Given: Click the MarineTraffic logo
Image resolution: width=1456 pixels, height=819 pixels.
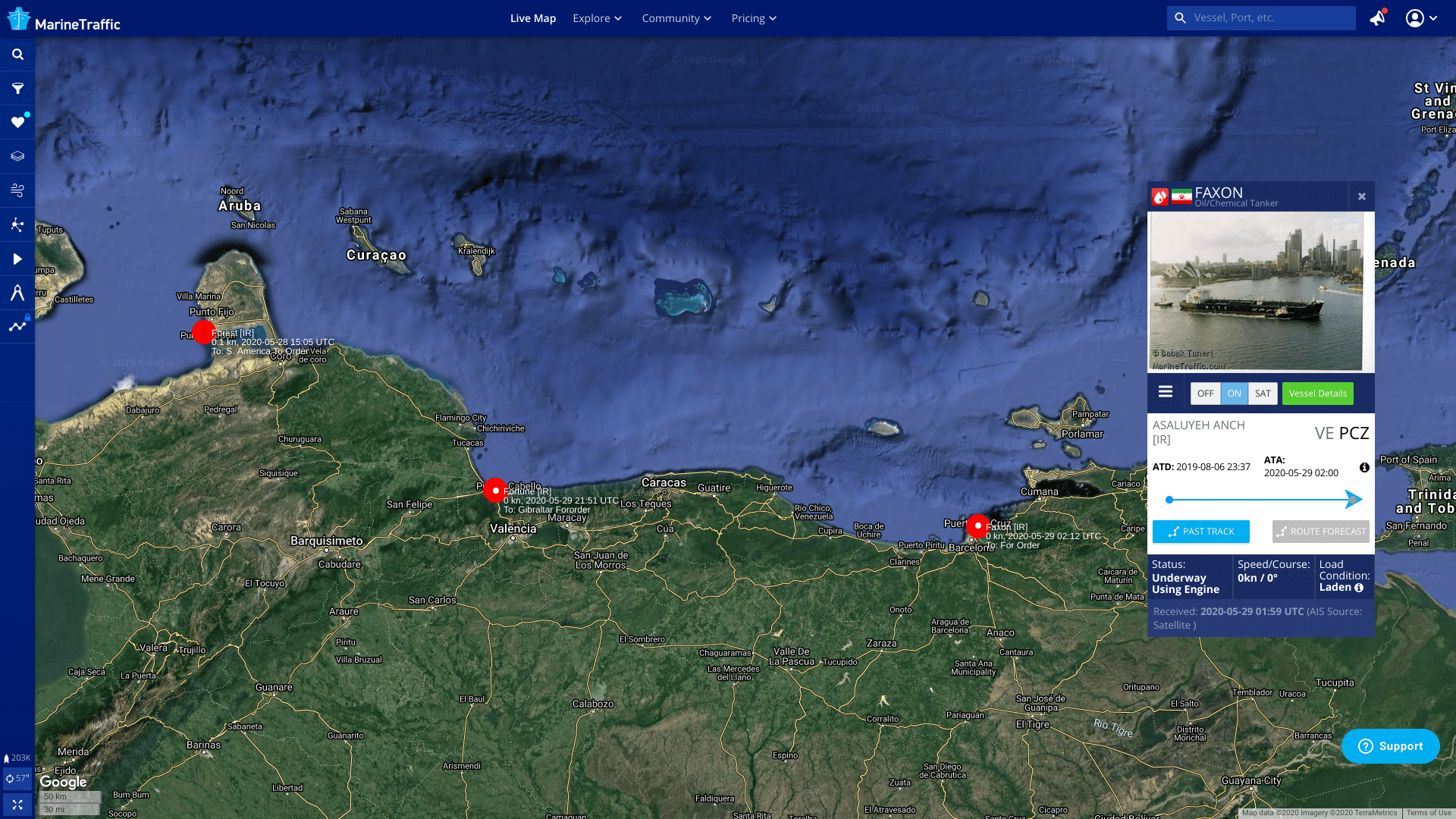Looking at the screenshot, I should tap(64, 20).
